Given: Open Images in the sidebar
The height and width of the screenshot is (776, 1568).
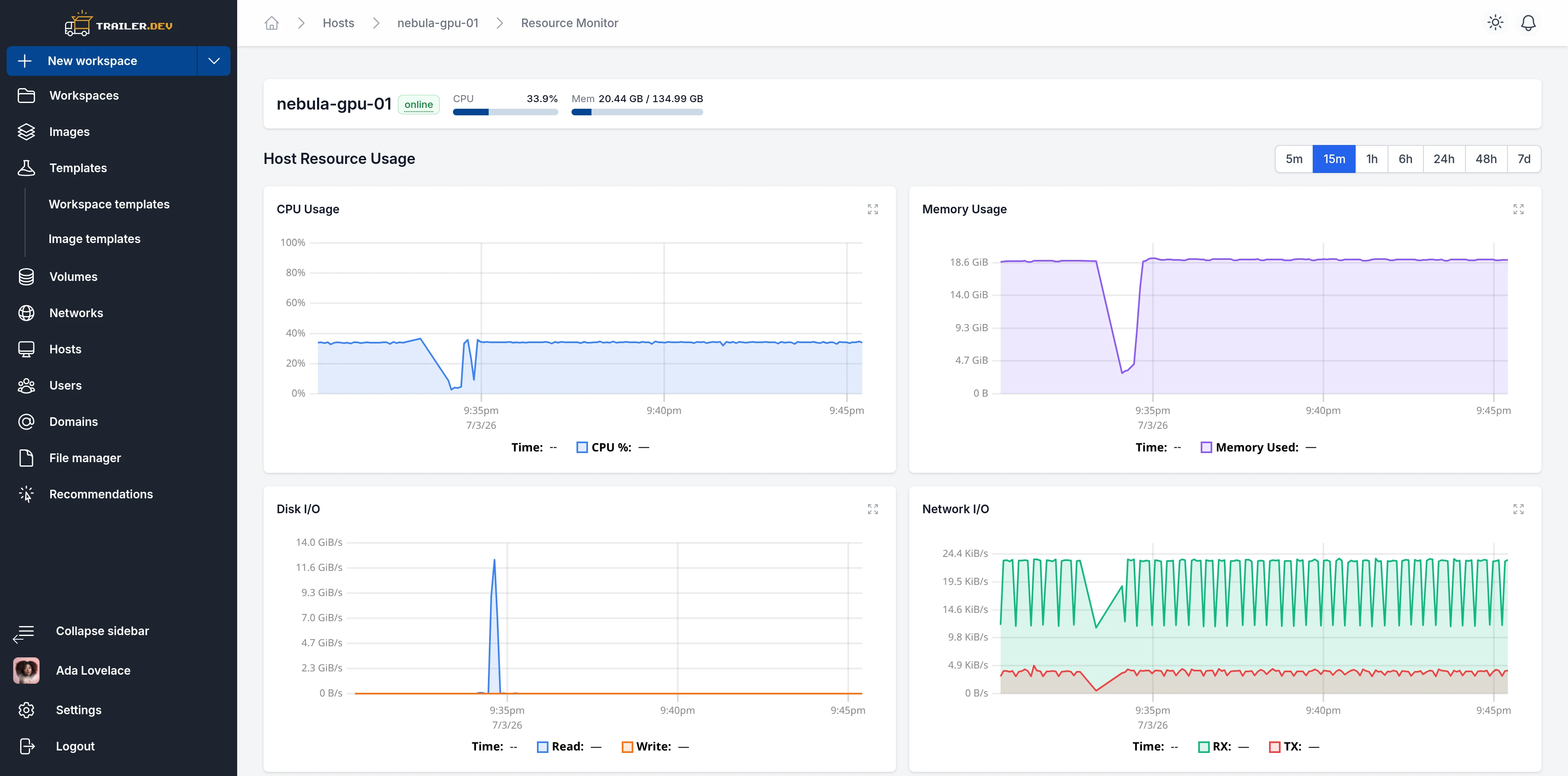Looking at the screenshot, I should click(70, 131).
